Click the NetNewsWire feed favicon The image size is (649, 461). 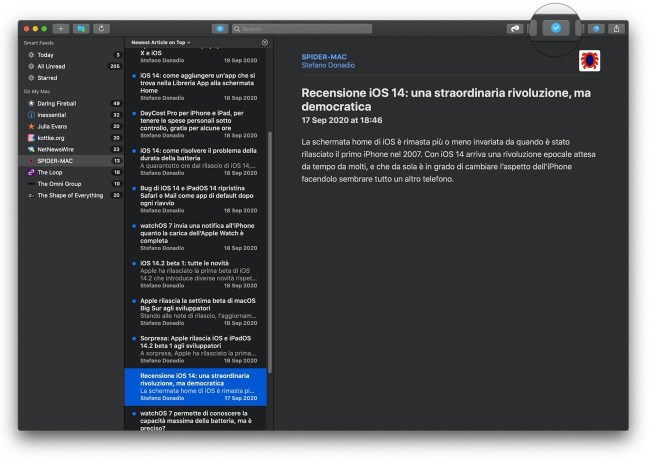click(x=31, y=149)
